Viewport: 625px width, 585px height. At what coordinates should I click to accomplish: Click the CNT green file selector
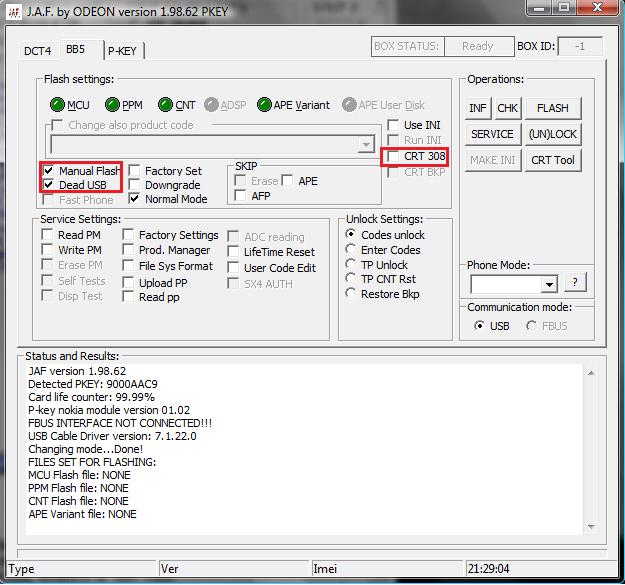pos(165,105)
